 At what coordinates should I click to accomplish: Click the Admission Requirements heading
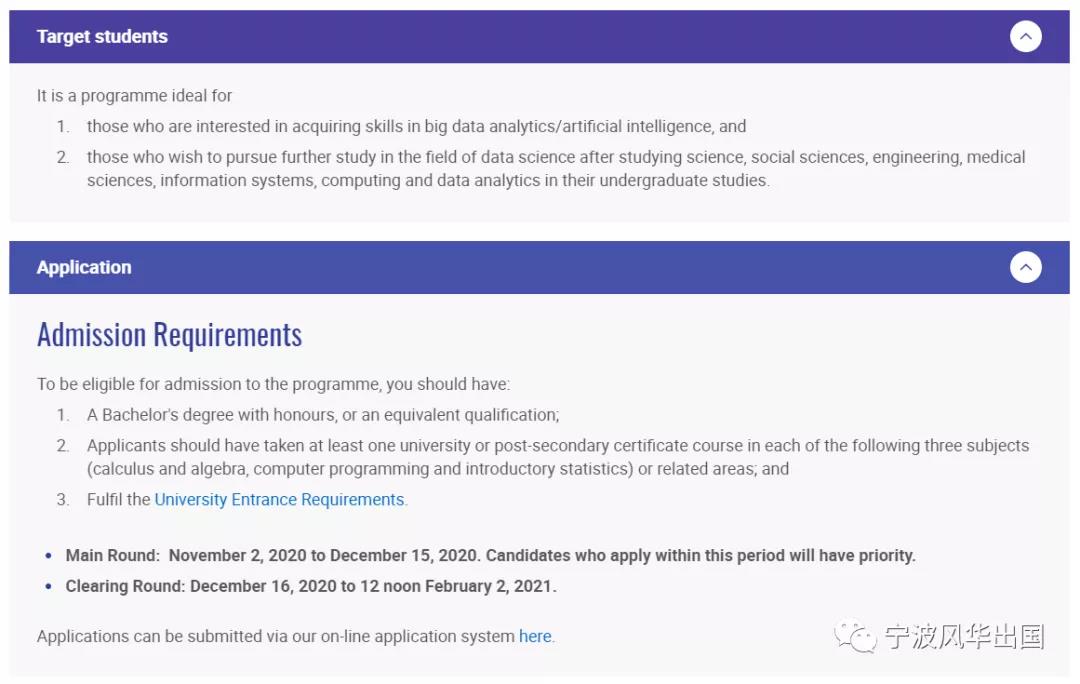coord(169,335)
